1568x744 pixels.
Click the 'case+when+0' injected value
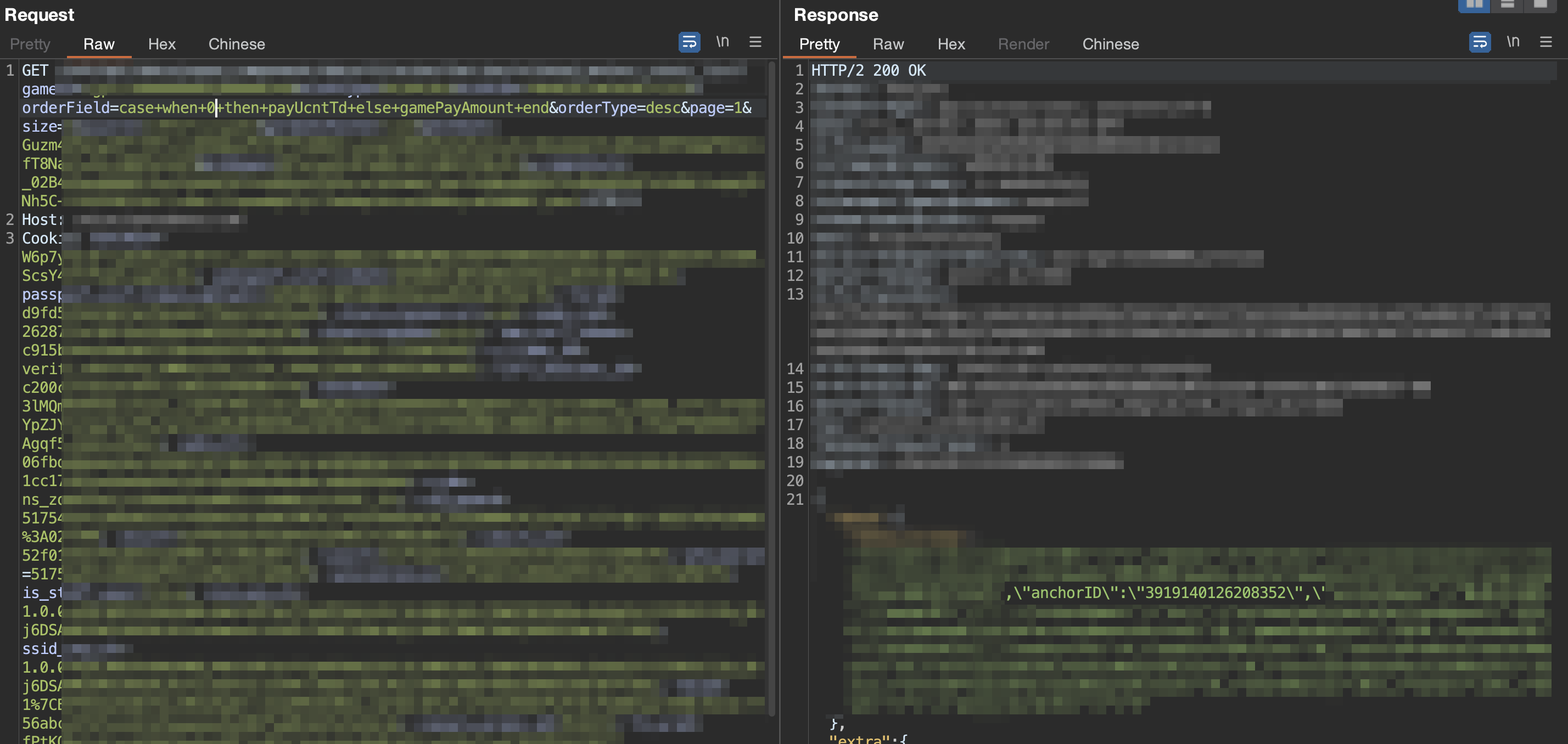(x=167, y=108)
